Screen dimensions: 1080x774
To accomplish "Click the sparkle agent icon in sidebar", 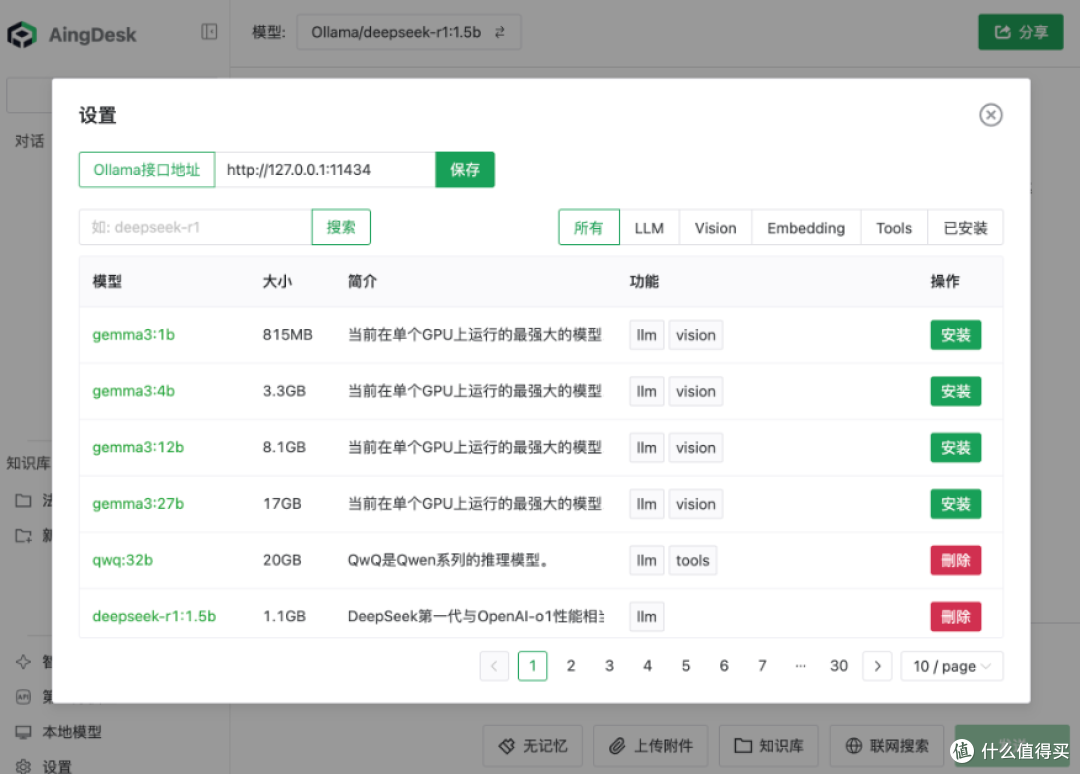I will tap(23, 662).
